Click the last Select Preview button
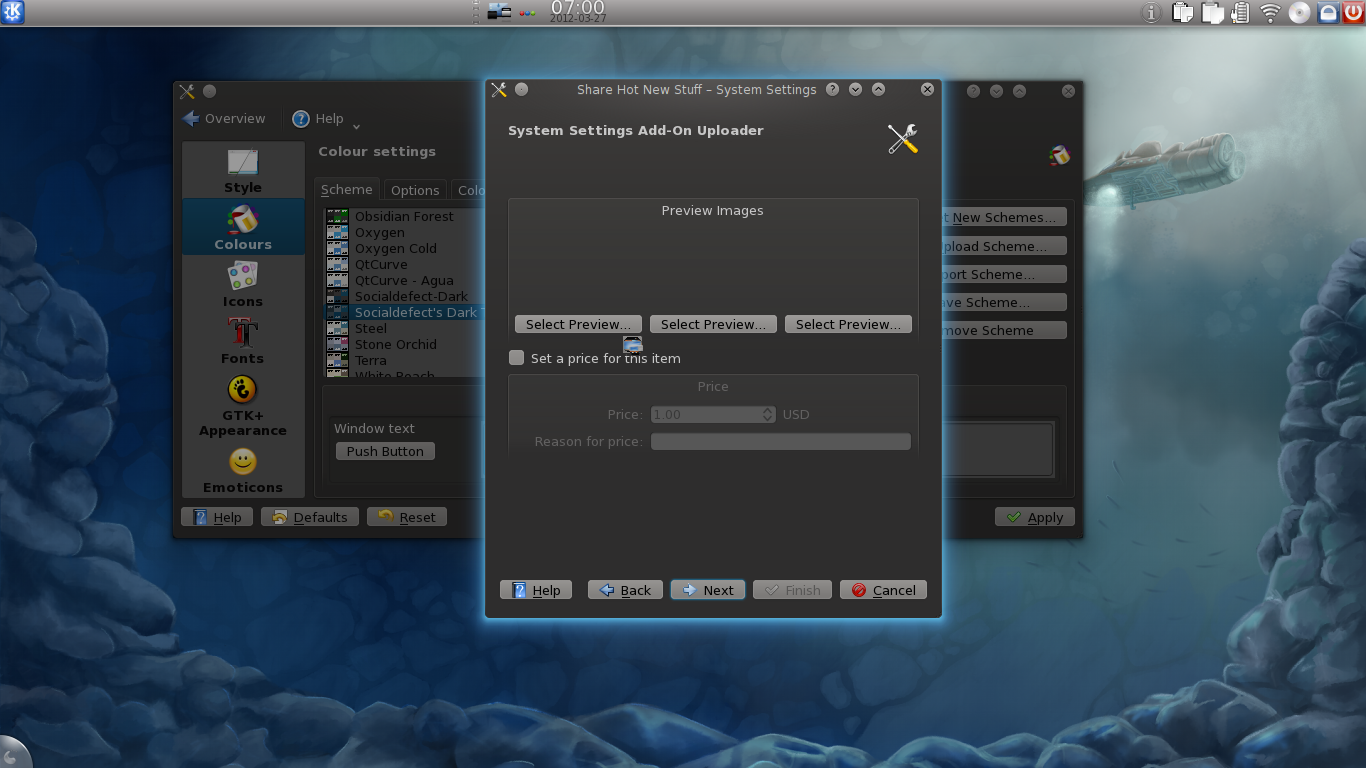The width and height of the screenshot is (1366, 768). pyautogui.click(x=848, y=324)
